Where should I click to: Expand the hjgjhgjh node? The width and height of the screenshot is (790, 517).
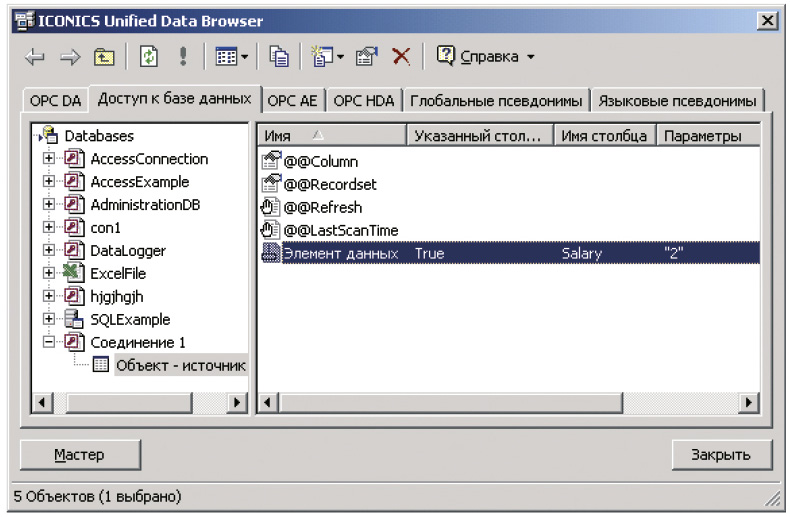[49, 296]
